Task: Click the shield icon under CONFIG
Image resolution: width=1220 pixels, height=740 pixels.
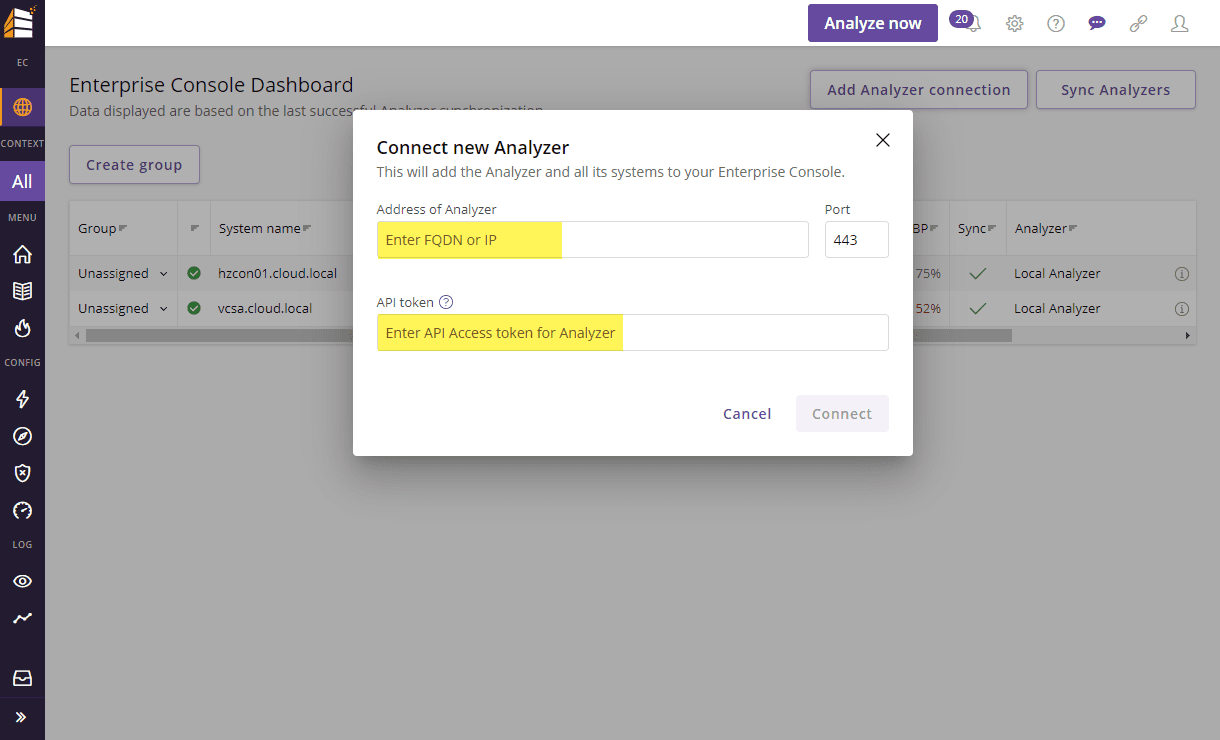Action: pyautogui.click(x=22, y=473)
